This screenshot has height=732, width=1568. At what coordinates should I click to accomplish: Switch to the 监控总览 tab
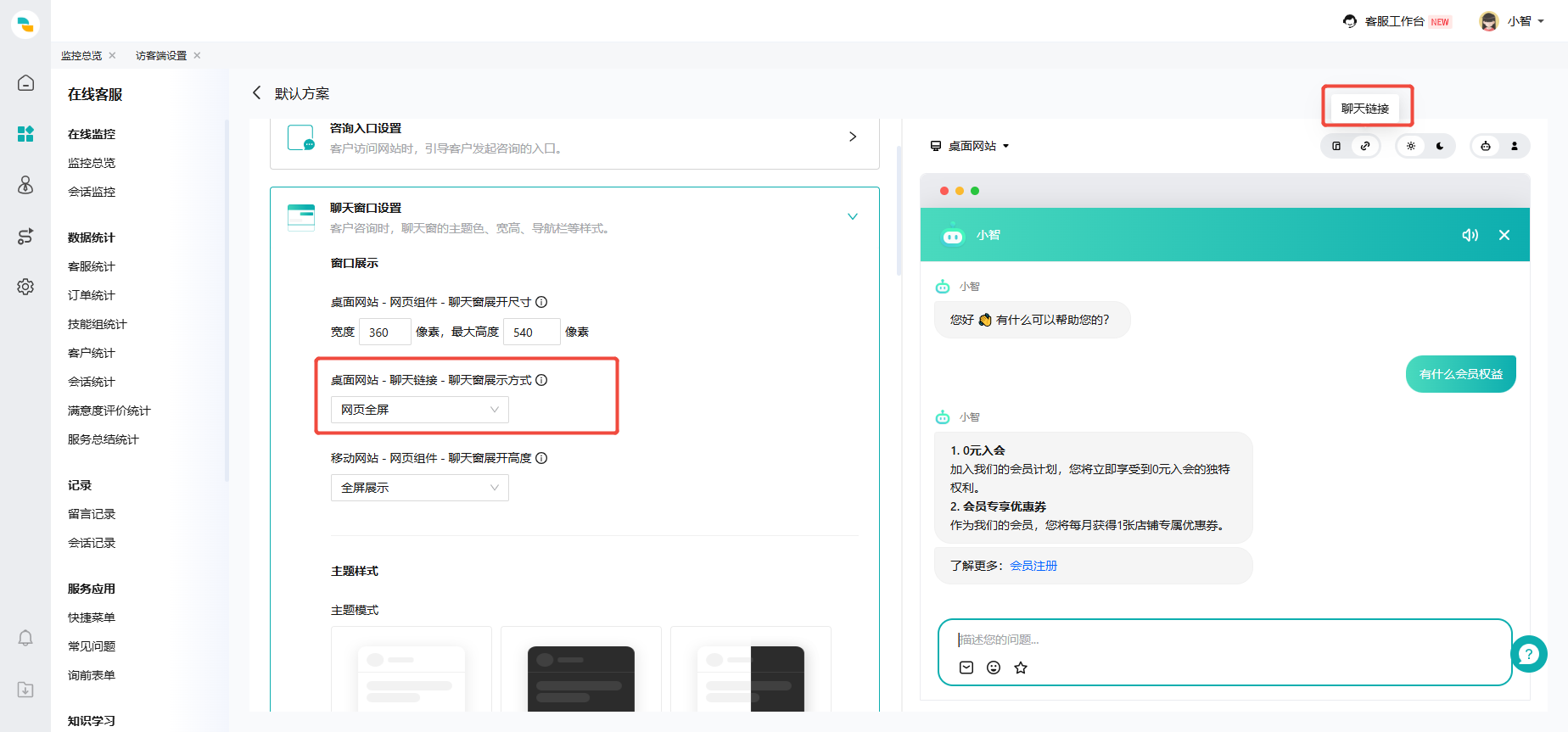click(x=81, y=55)
